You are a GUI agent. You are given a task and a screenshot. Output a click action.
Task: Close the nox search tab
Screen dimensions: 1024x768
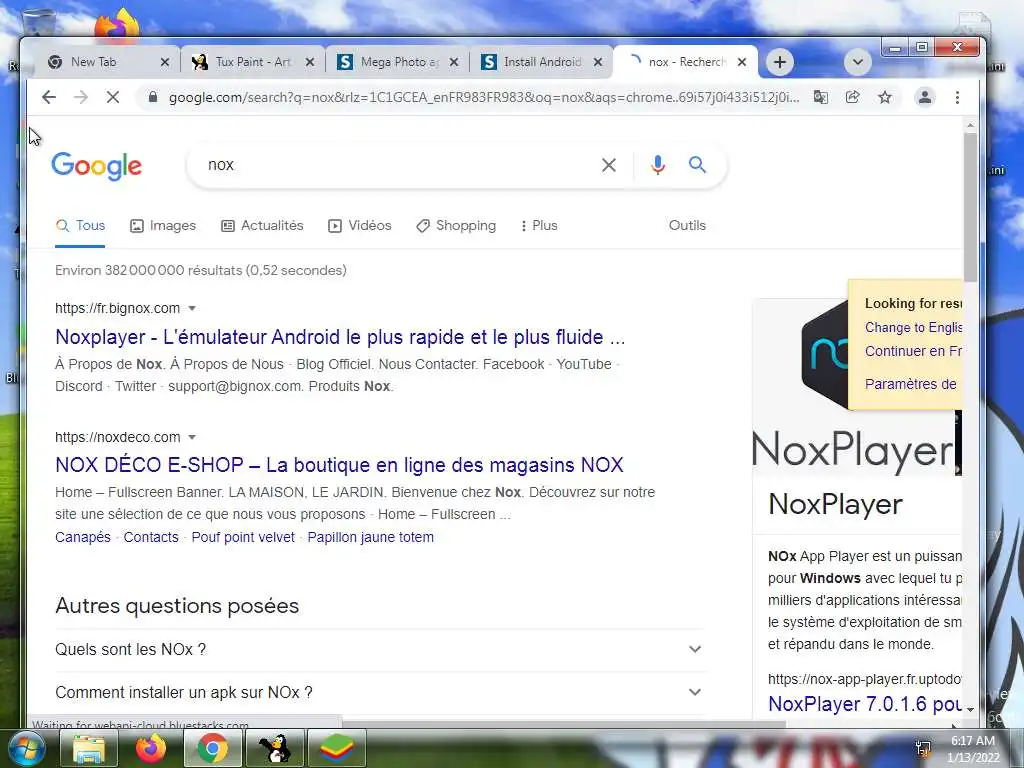point(742,62)
